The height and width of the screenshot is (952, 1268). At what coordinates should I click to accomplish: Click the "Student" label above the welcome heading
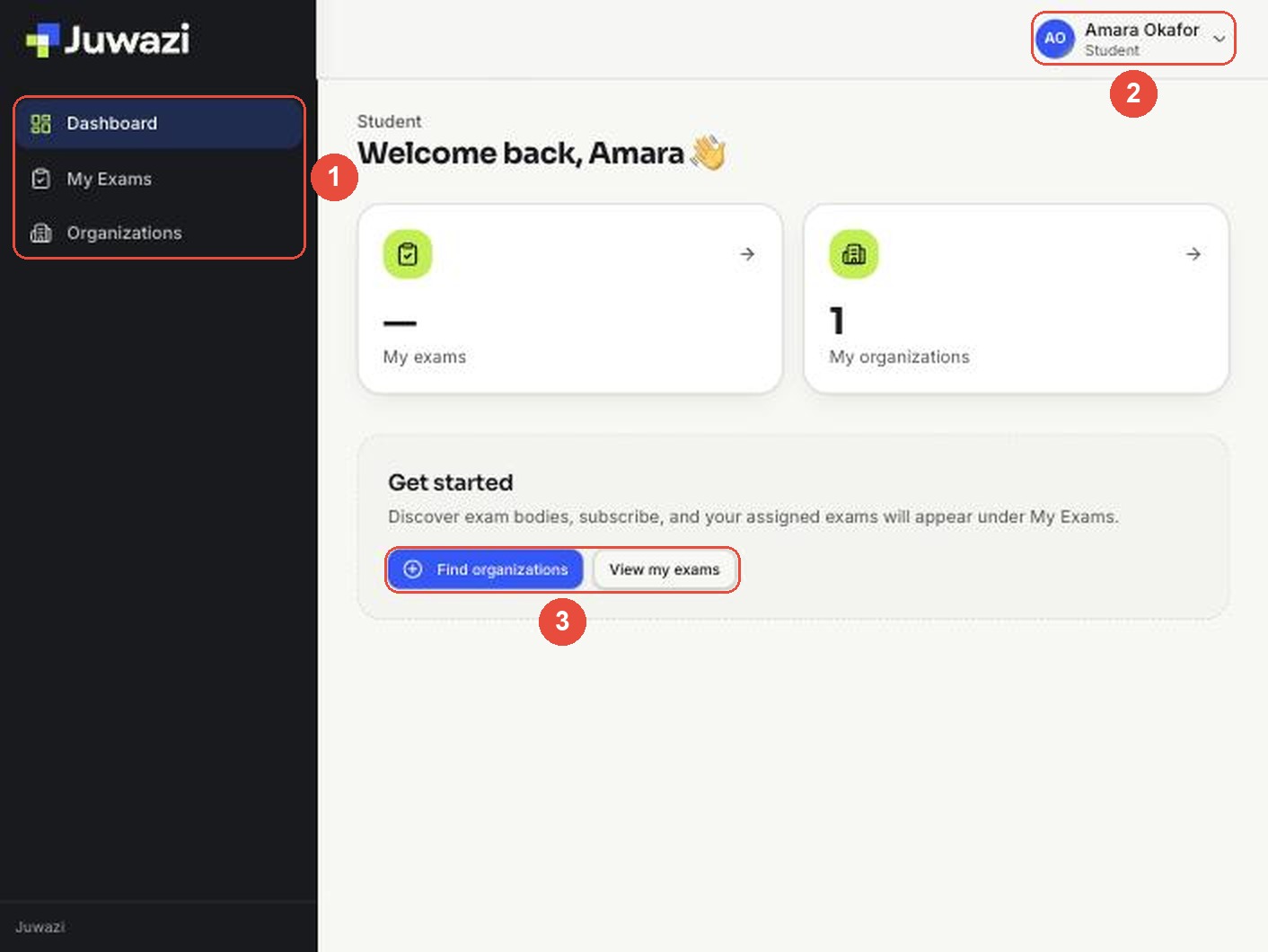click(x=389, y=121)
